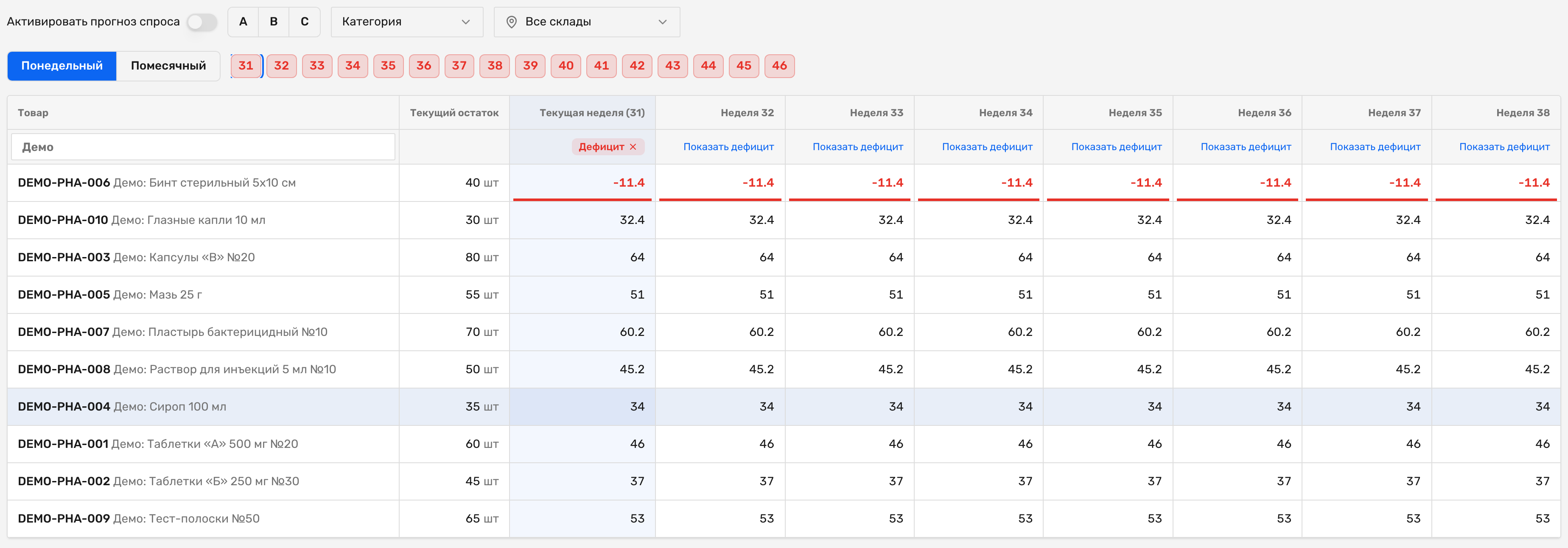Select the DEMO-PHA-004 Сироп 100 мл row
The height and width of the screenshot is (548, 1568).
pyautogui.click(x=784, y=407)
